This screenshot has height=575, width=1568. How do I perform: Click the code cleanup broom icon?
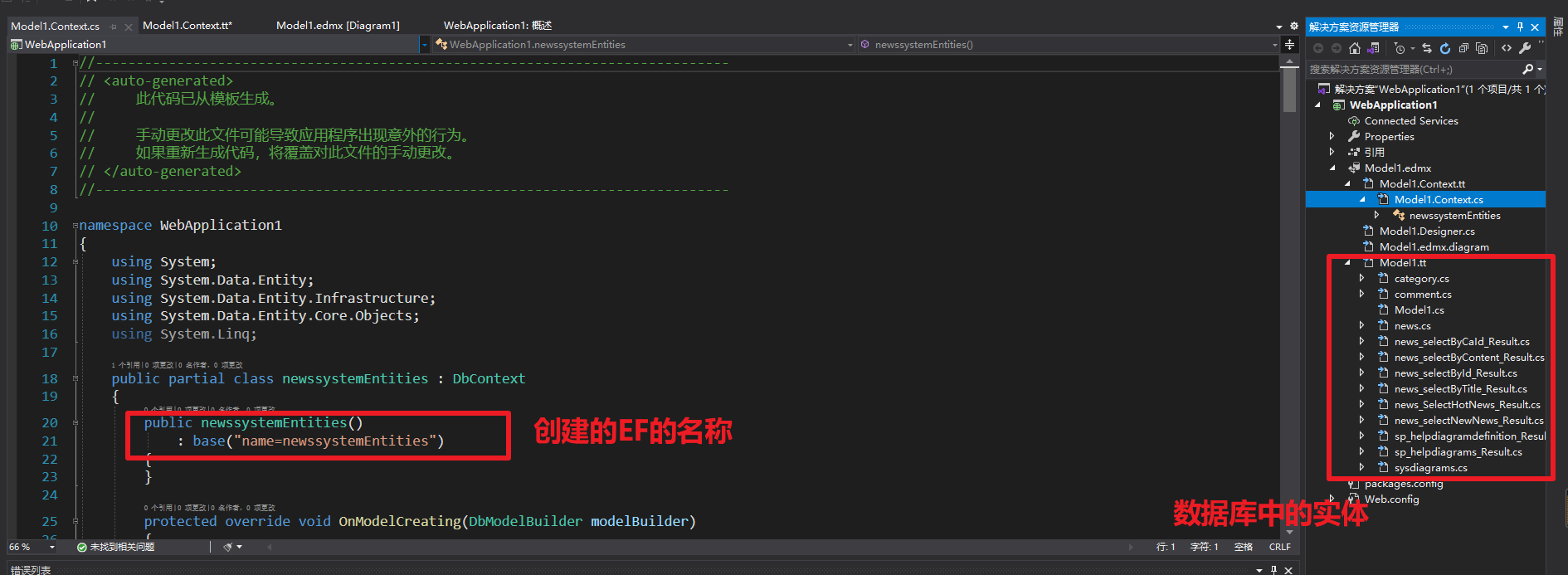click(227, 548)
